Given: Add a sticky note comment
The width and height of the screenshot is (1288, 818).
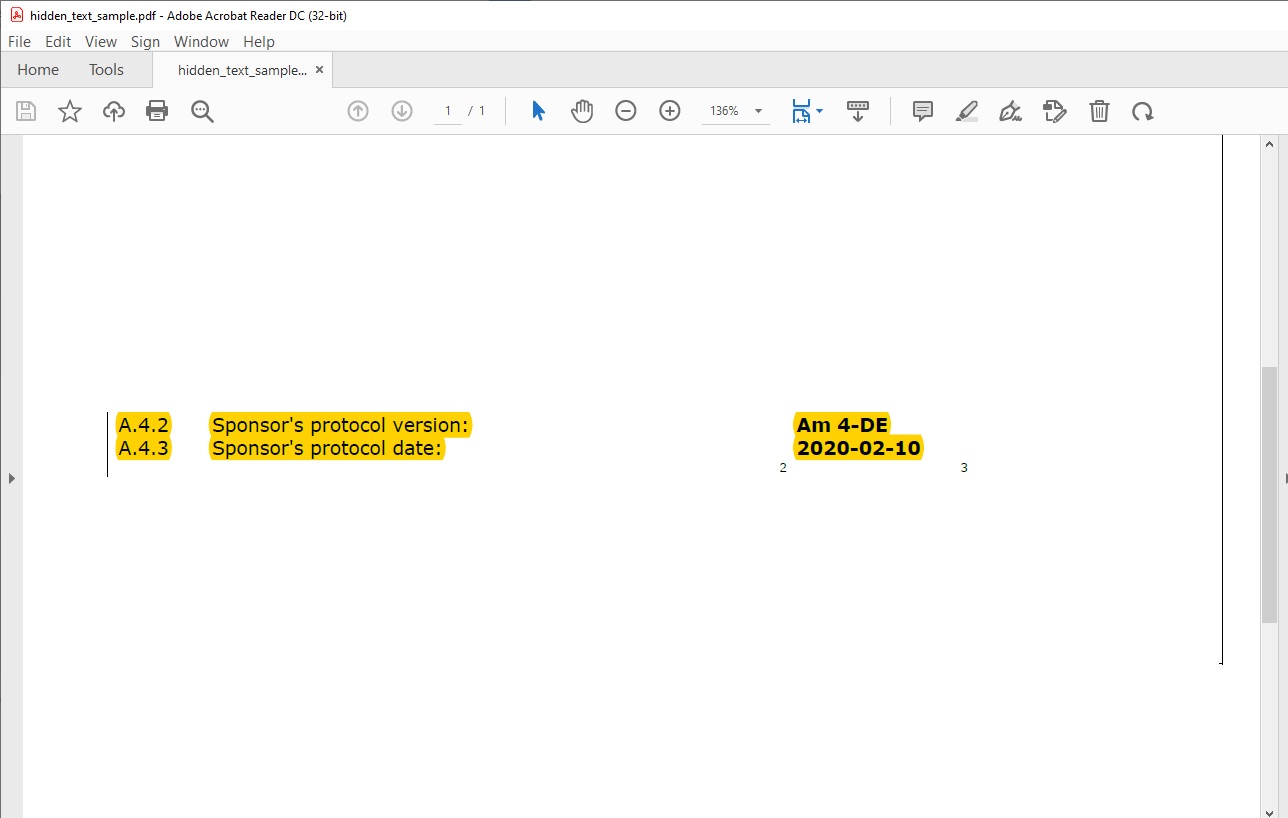Looking at the screenshot, I should click(922, 110).
